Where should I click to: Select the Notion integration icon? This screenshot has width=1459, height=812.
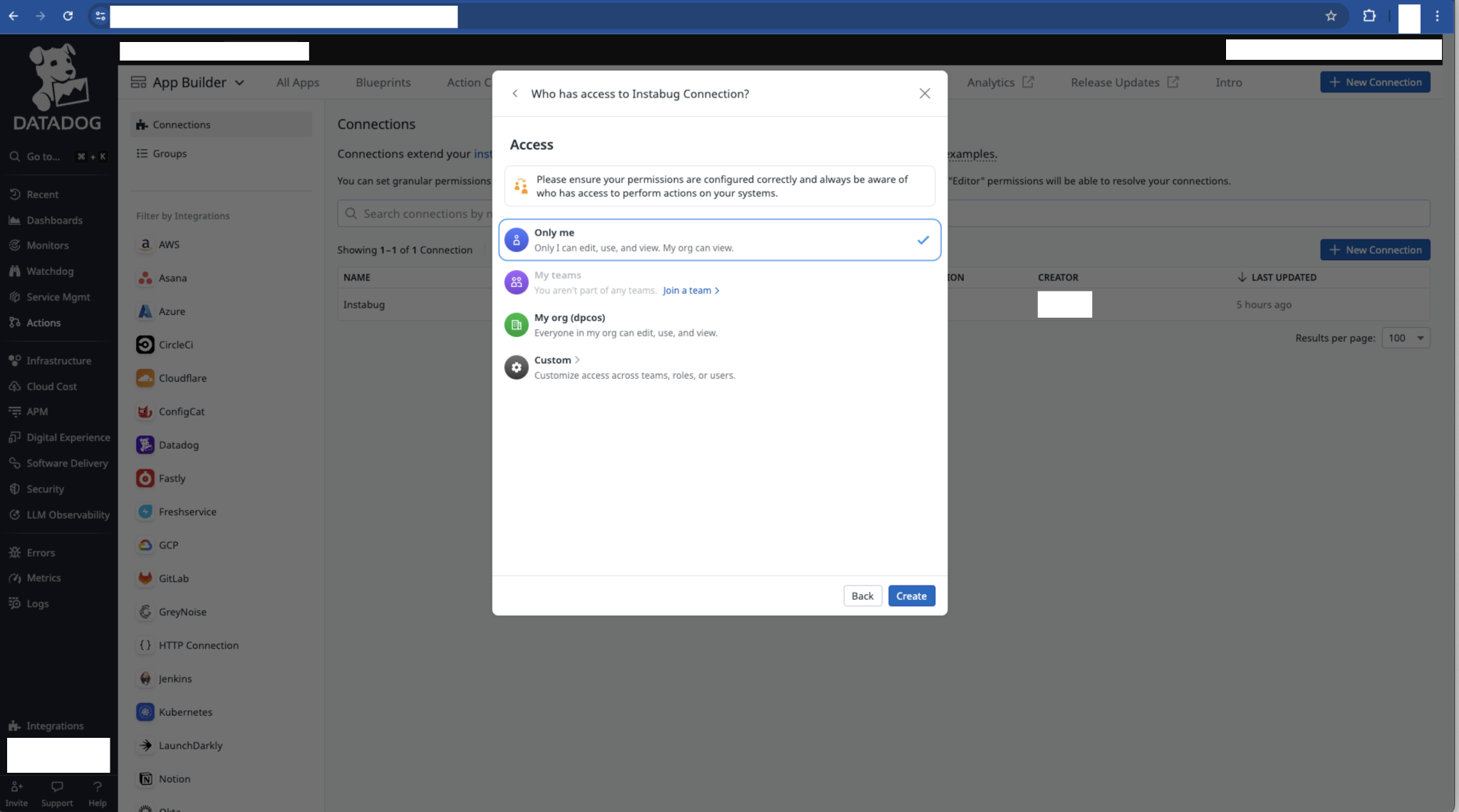(x=145, y=779)
